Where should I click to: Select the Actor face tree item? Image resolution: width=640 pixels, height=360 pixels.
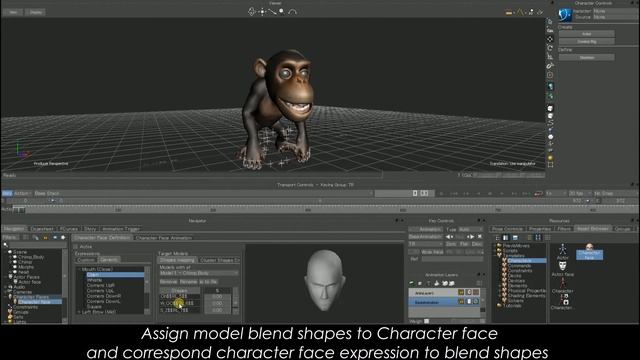coord(29,282)
